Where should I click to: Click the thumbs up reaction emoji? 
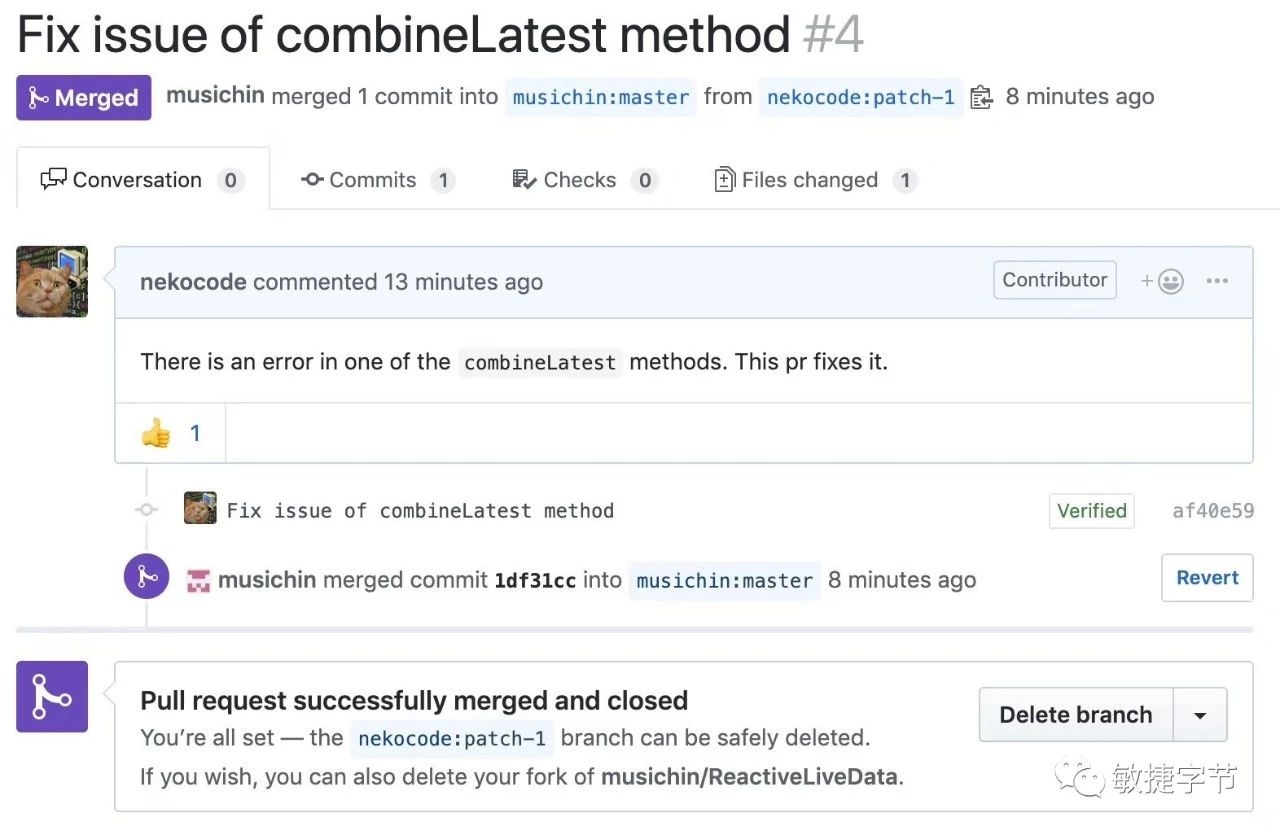click(156, 433)
